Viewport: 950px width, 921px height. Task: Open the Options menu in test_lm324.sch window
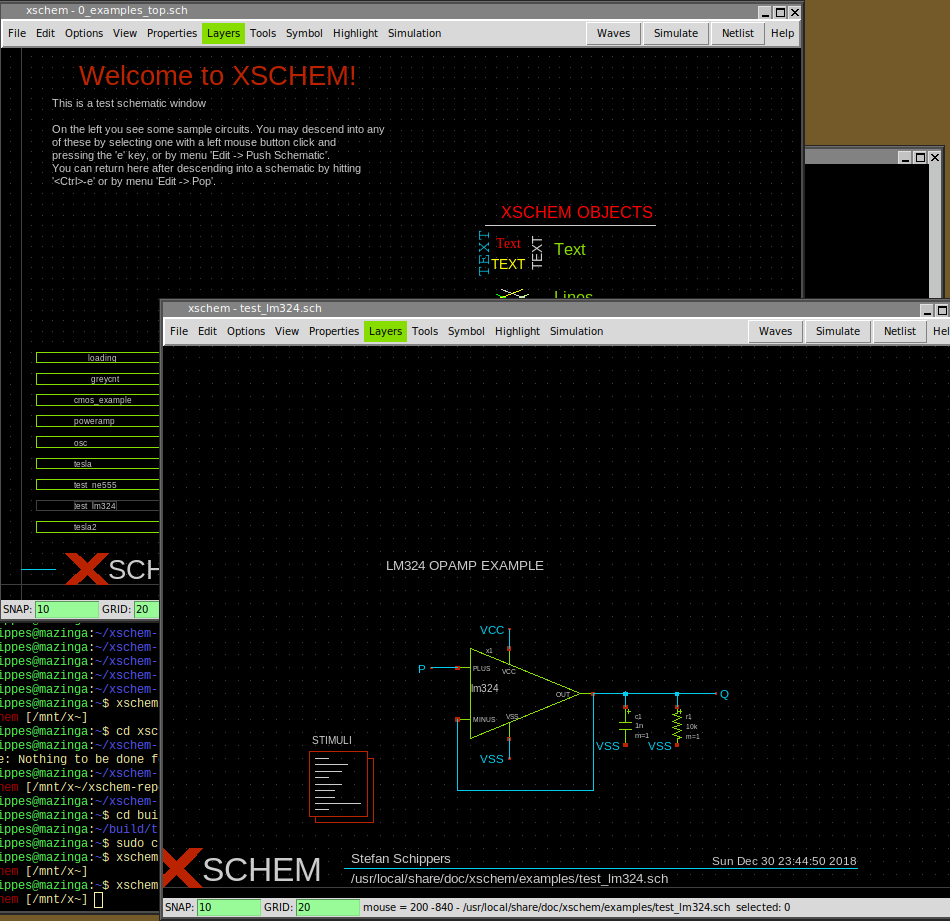pyautogui.click(x=246, y=331)
